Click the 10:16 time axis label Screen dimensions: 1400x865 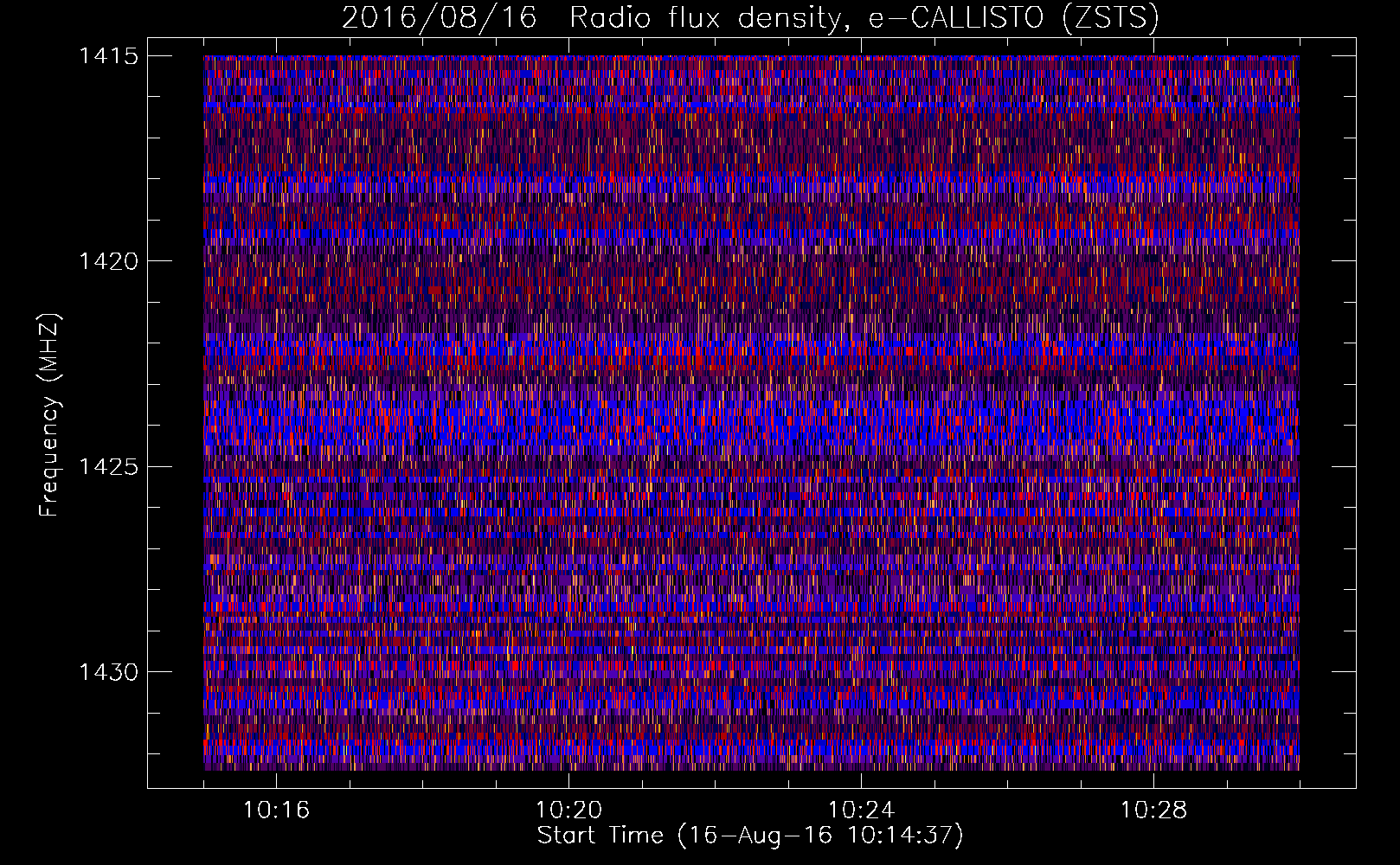(276, 811)
